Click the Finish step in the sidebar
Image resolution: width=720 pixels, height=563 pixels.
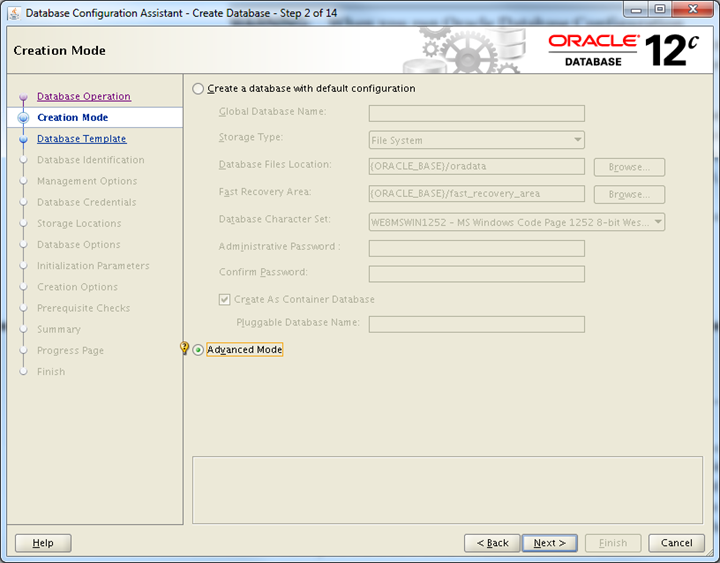51,371
